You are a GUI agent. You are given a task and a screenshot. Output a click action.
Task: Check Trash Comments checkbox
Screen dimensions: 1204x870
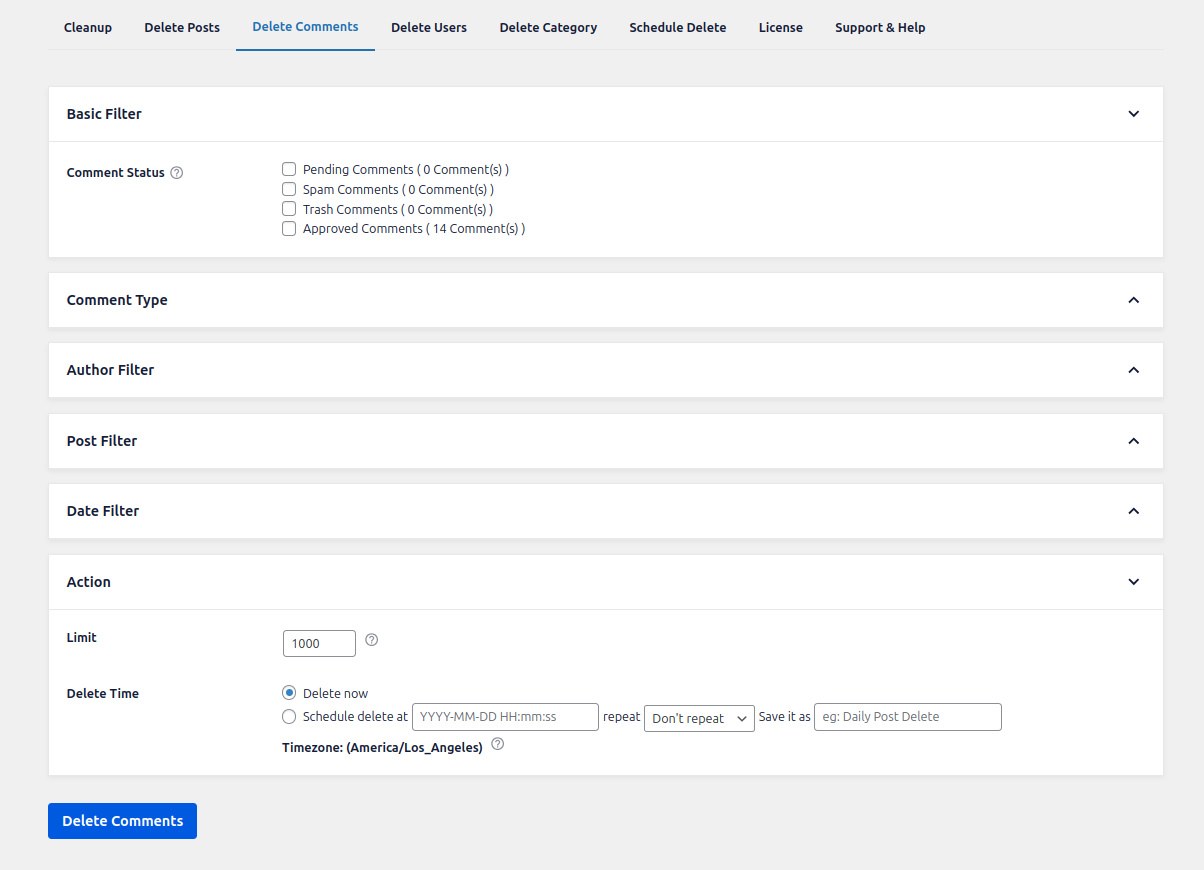pos(289,209)
